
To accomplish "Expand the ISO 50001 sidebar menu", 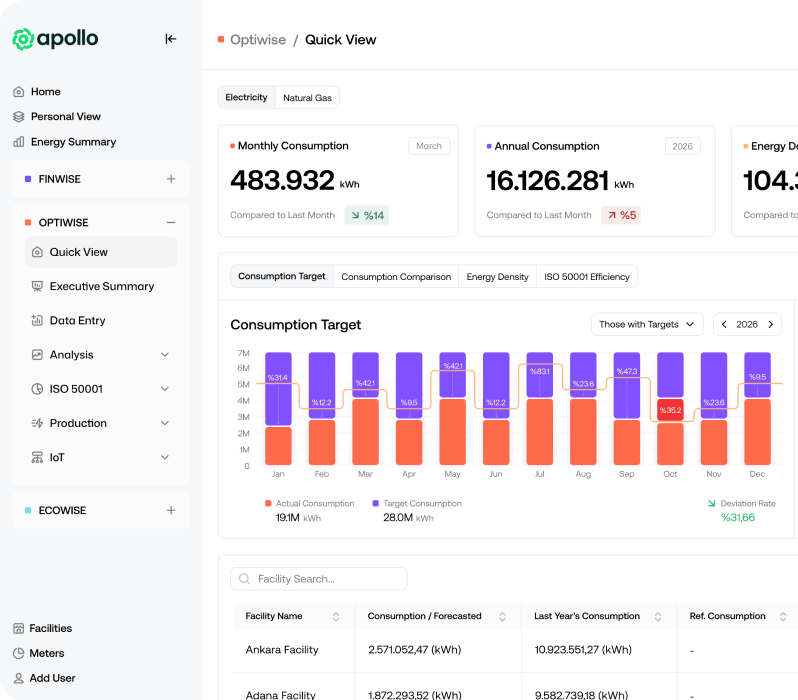I will coord(165,389).
